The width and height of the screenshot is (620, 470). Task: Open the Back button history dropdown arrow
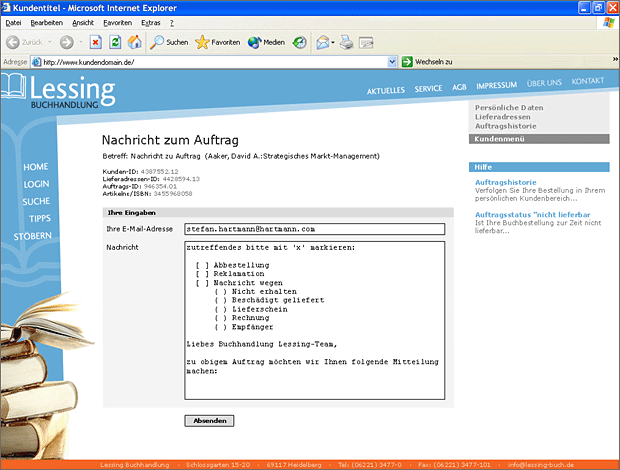coord(50,42)
